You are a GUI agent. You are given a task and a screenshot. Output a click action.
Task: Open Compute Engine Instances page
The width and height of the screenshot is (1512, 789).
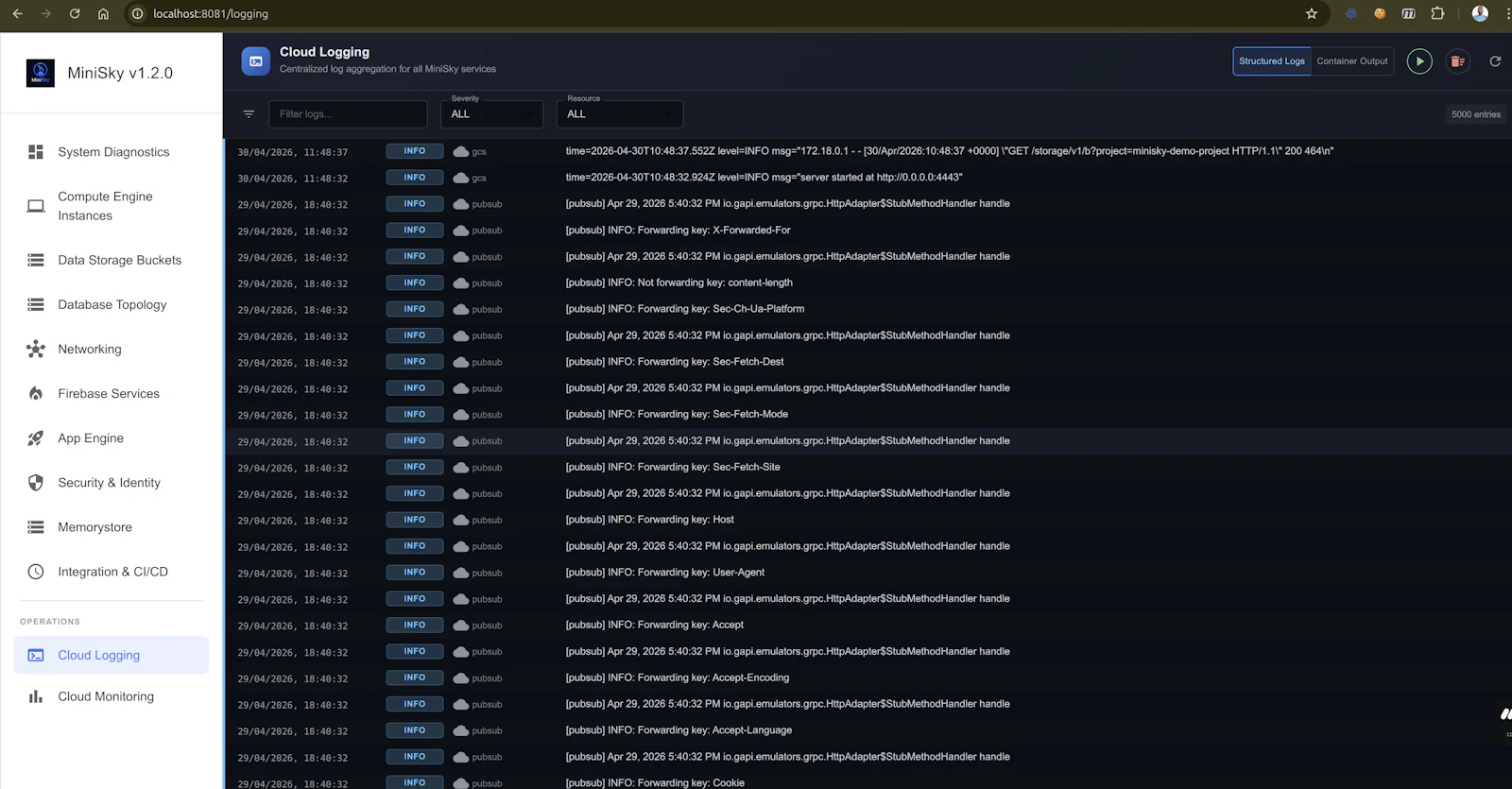coord(112,206)
